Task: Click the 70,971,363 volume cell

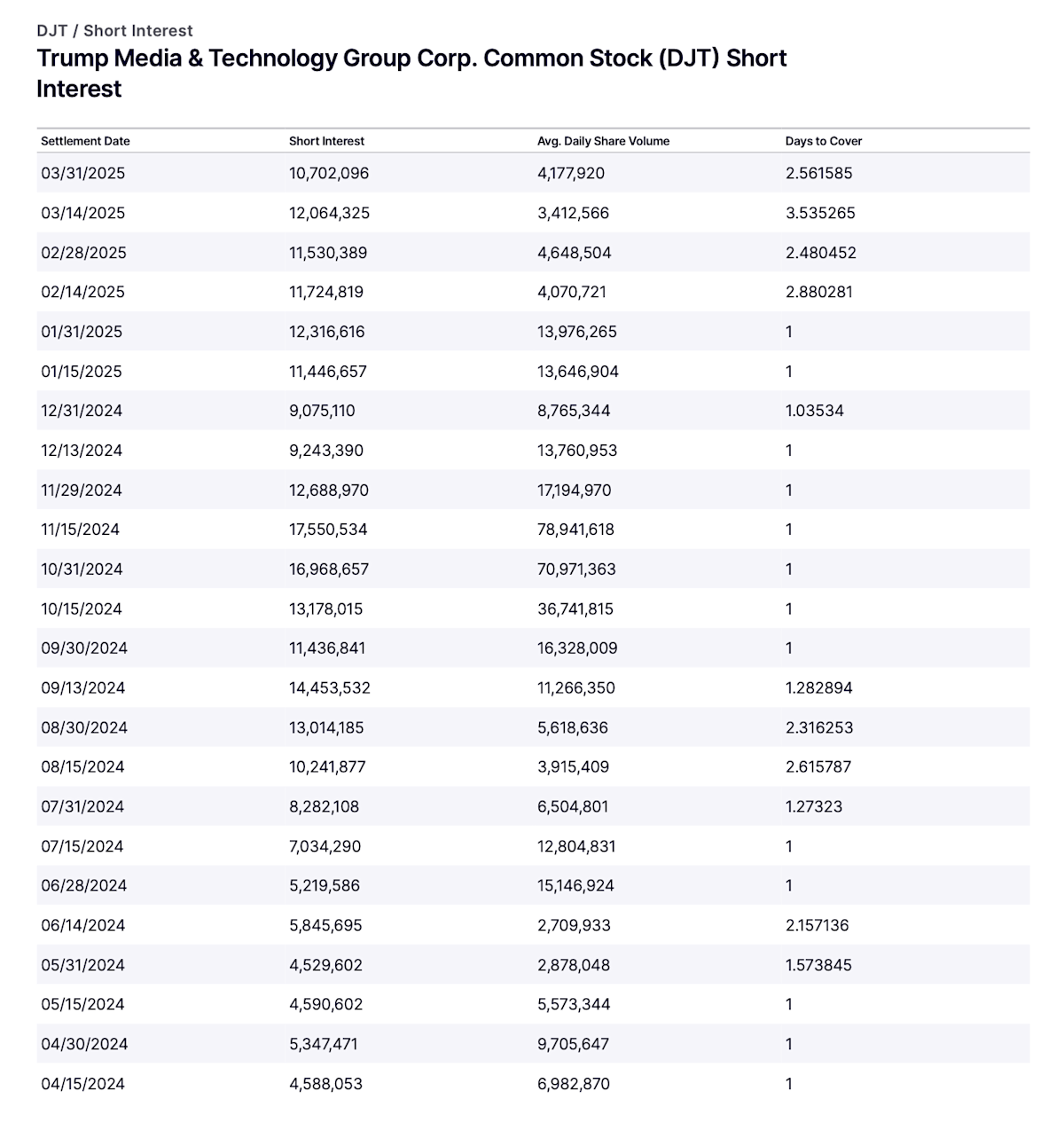Action: pos(576,569)
